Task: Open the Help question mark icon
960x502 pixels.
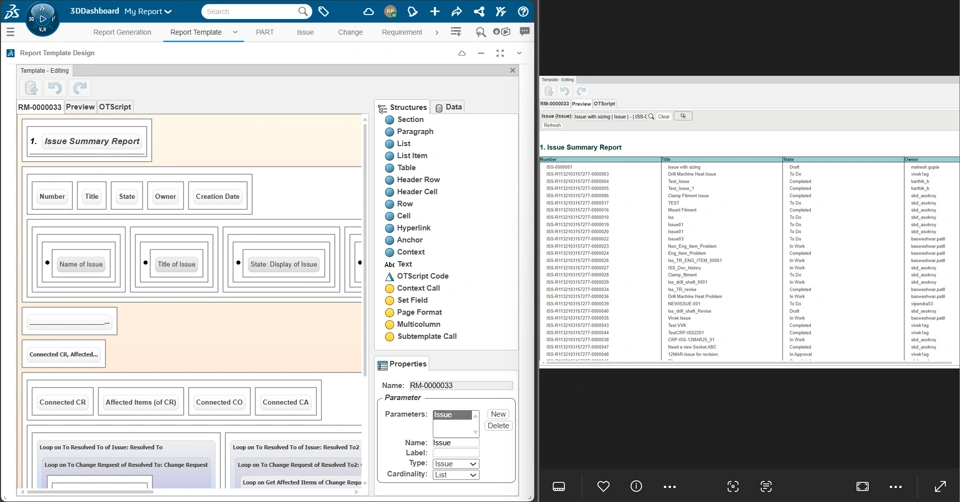Action: (x=523, y=11)
